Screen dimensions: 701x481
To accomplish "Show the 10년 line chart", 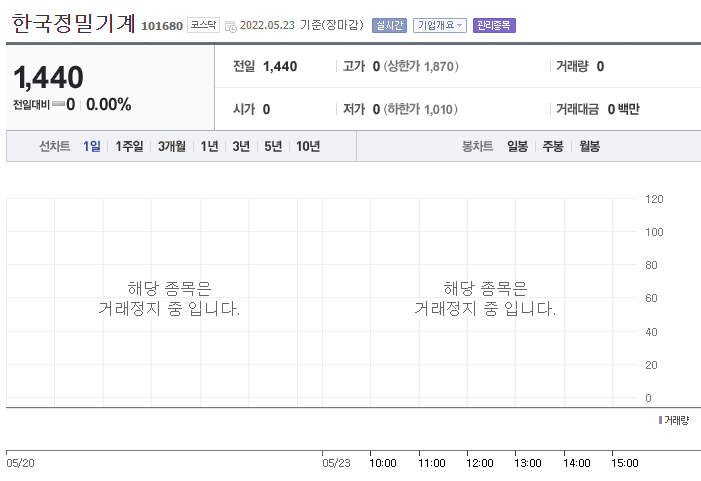I will (308, 146).
